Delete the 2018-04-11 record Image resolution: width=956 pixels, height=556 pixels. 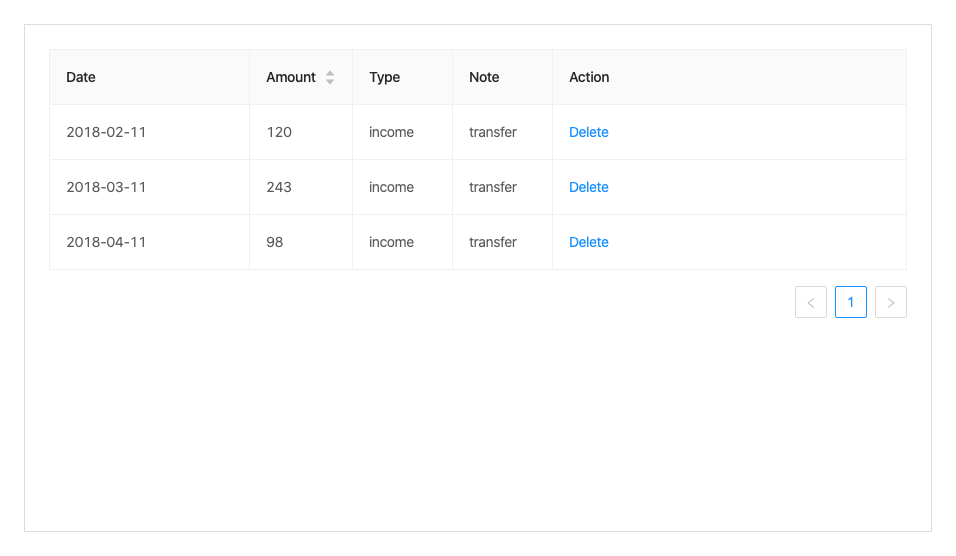click(x=589, y=242)
